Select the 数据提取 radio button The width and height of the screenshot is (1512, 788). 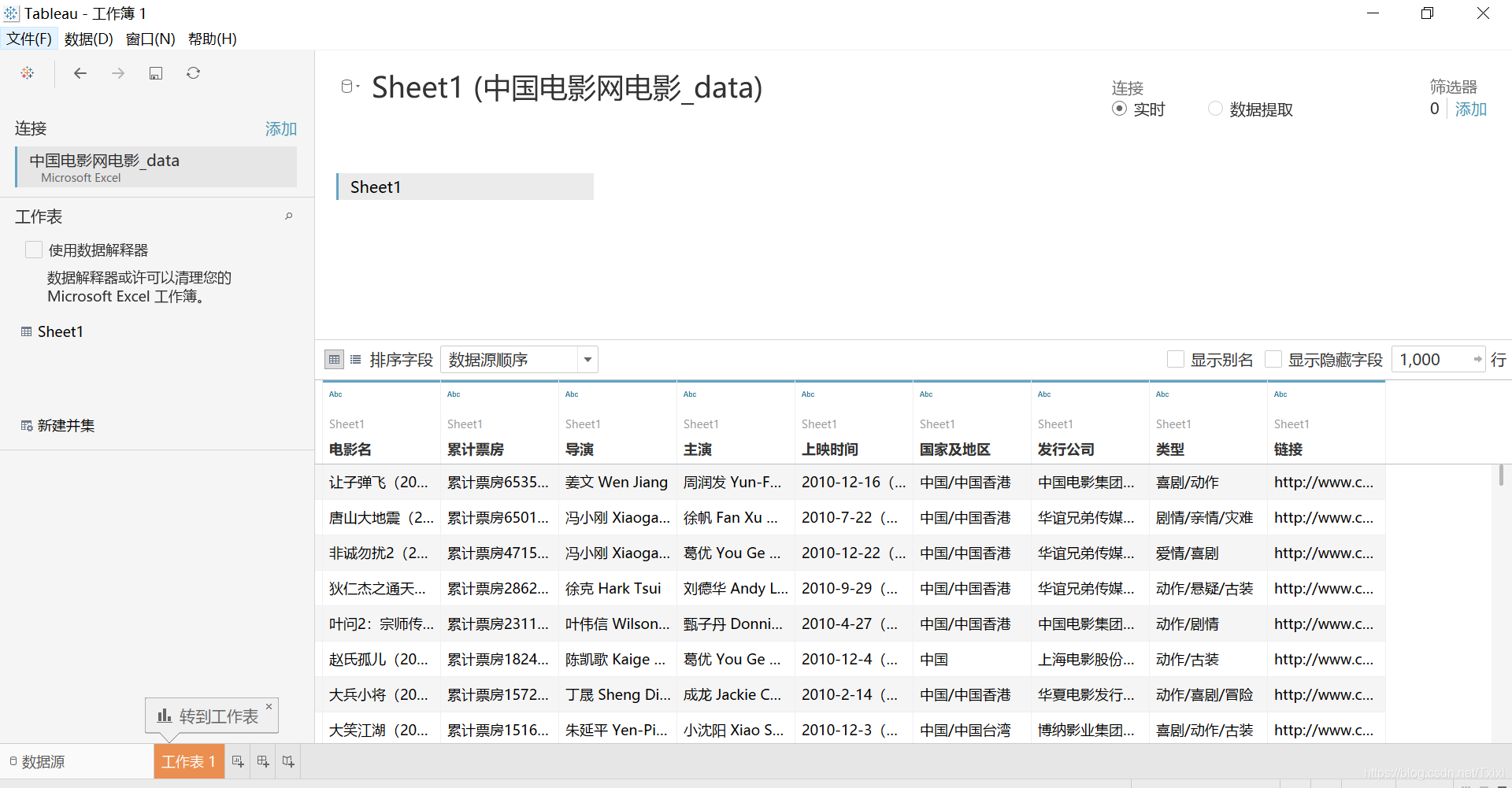(1216, 109)
